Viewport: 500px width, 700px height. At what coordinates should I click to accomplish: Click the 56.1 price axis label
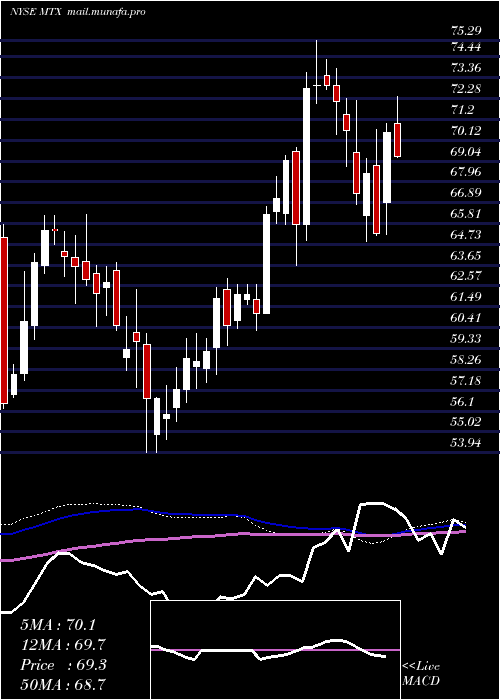[x=462, y=402]
